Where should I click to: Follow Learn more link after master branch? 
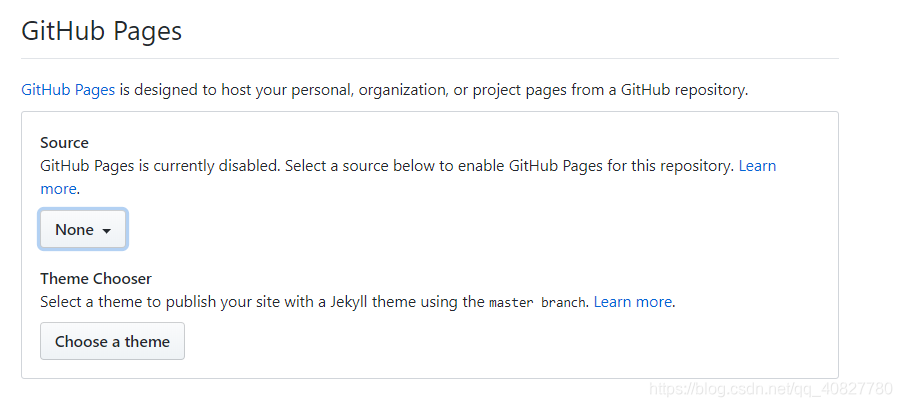coord(633,301)
